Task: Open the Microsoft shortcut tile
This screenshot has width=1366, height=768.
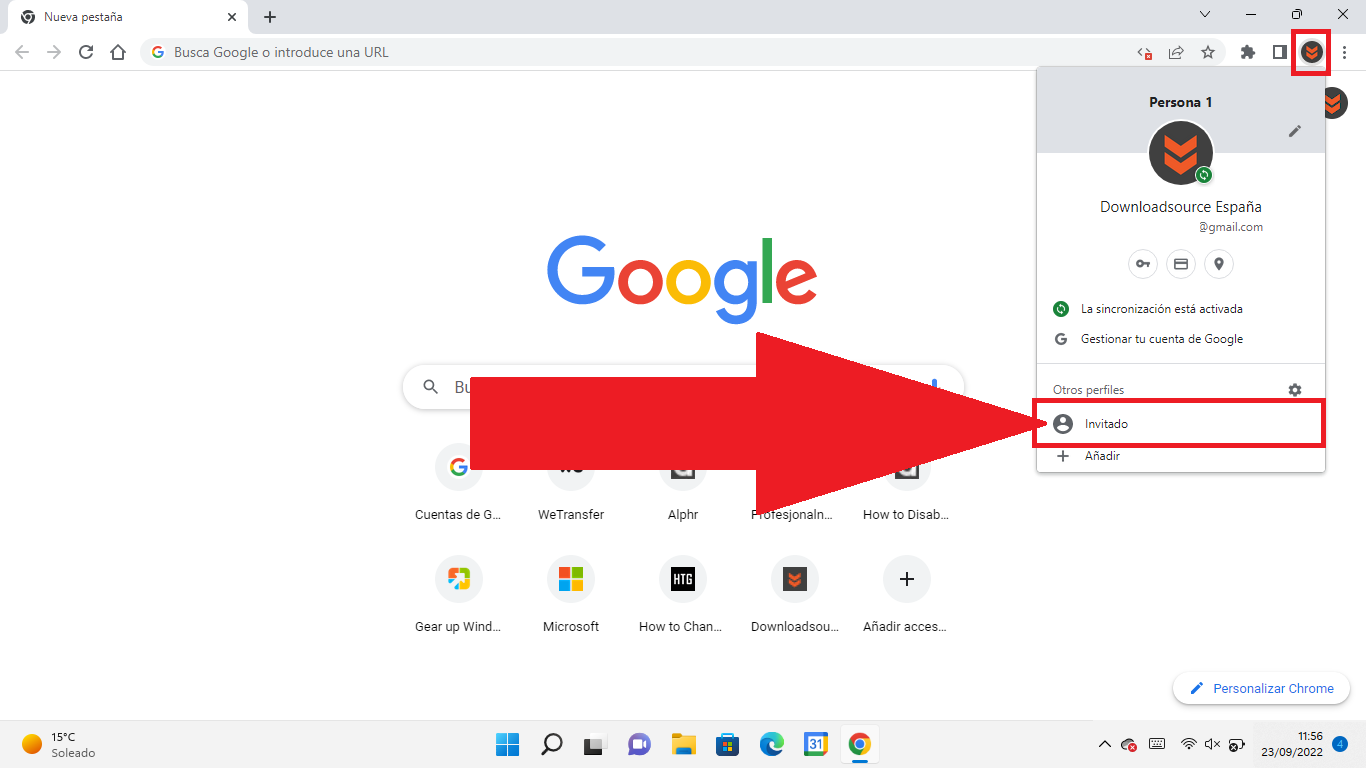Action: pos(571,596)
